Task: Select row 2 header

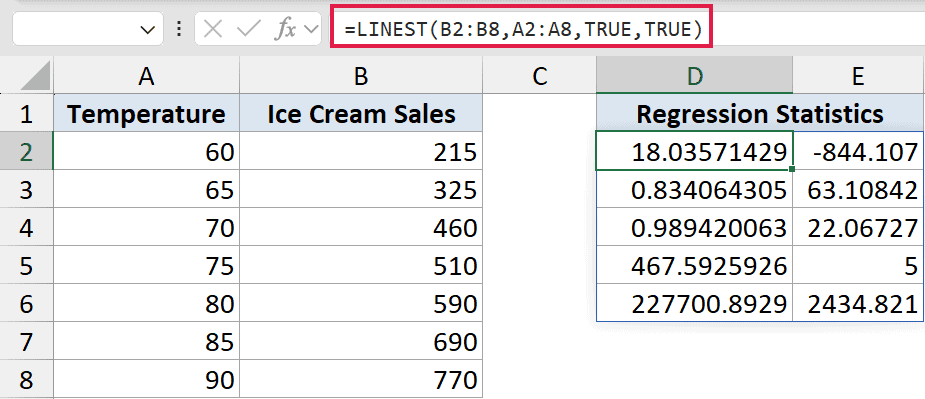Action: click(27, 151)
